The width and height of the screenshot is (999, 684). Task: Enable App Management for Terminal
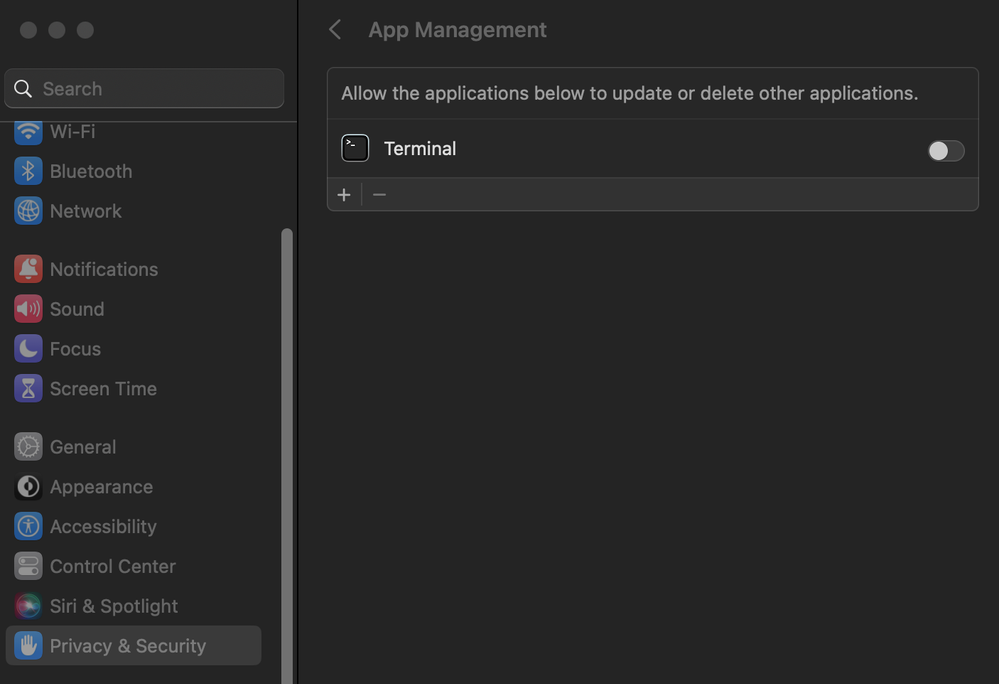946,151
